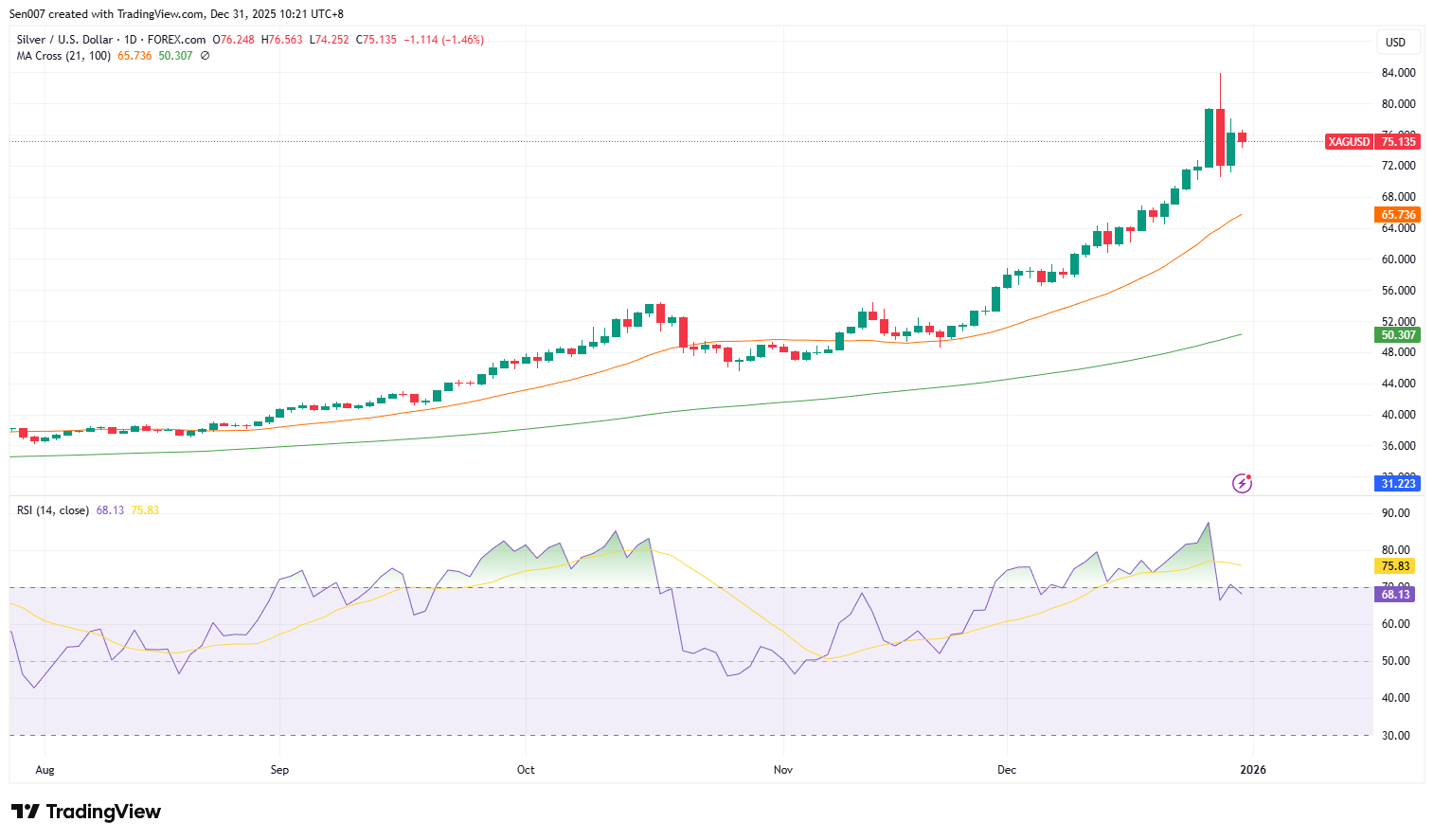Click the purple 68.13 RSI label to toggle it
The width and height of the screenshot is (1434, 840).
[x=1394, y=594]
